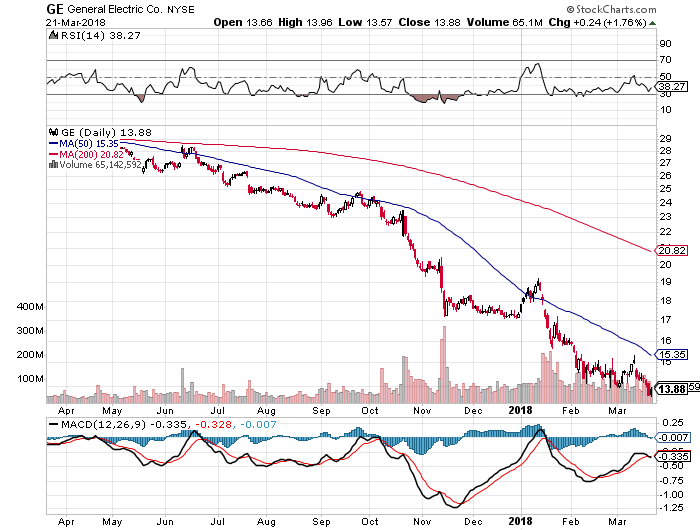Click the -1.25 level on the MACD axis
Viewport: 700px width, 530px height.
click(671, 508)
